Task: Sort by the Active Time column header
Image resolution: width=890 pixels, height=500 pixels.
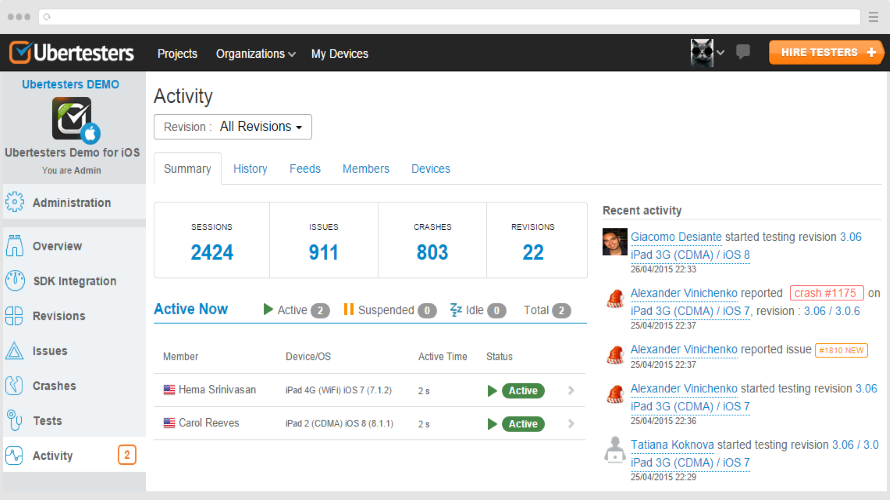Action: [443, 356]
